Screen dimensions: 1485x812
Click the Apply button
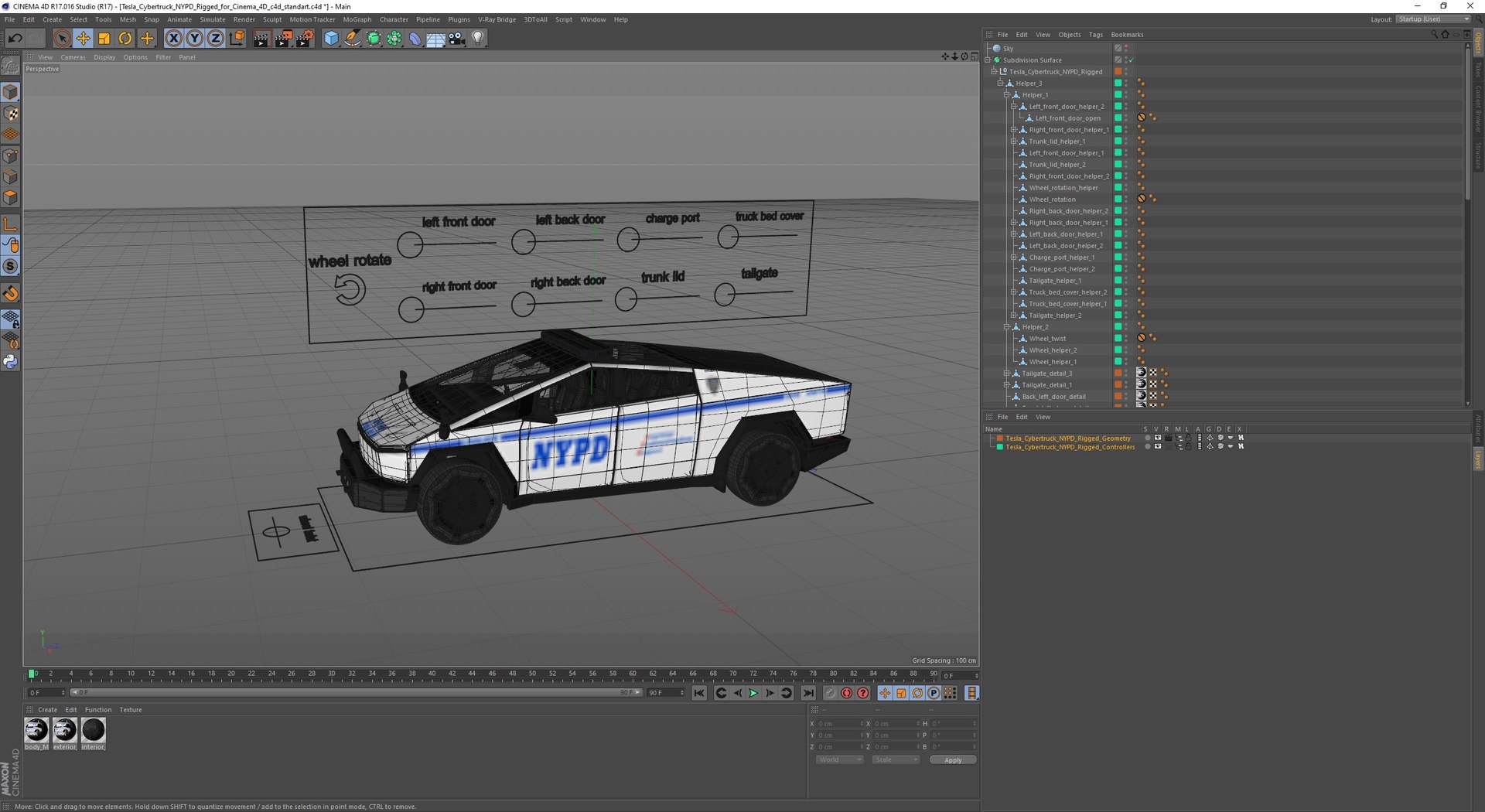(953, 760)
